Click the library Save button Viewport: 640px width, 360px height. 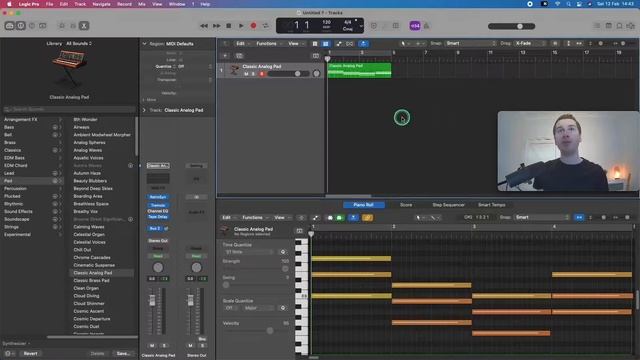pyautogui.click(x=123, y=353)
